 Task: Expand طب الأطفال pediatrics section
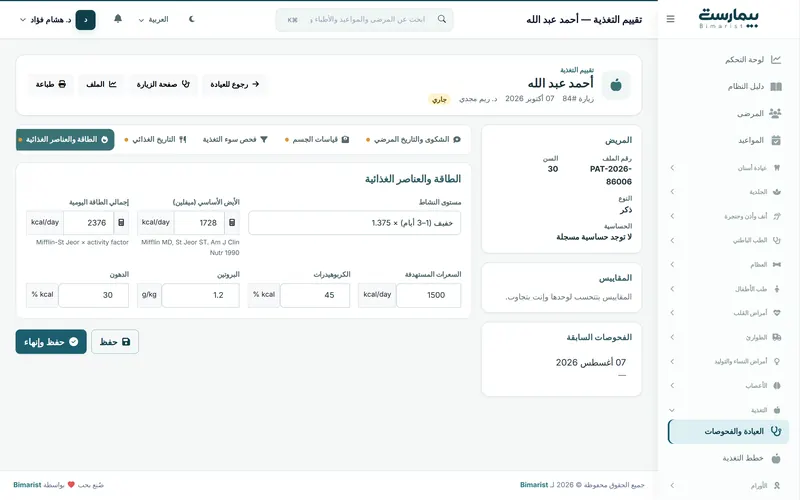[728, 289]
